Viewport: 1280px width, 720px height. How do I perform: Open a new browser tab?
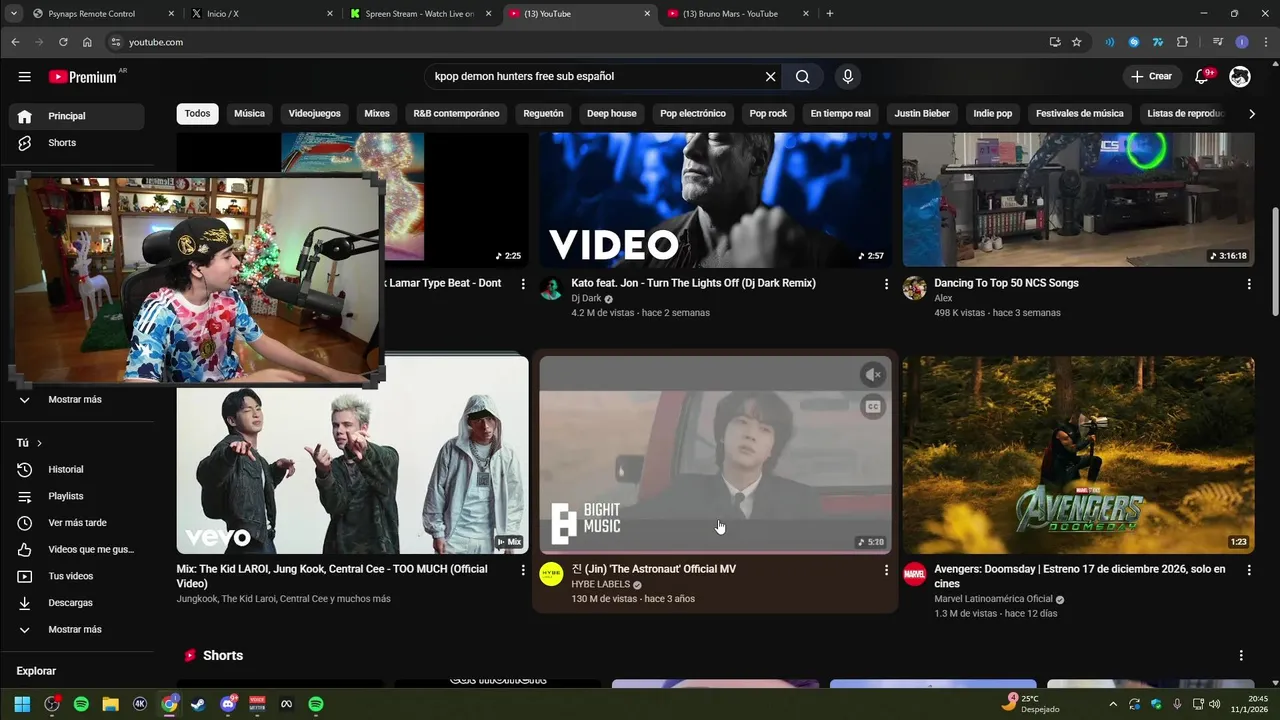coord(829,14)
